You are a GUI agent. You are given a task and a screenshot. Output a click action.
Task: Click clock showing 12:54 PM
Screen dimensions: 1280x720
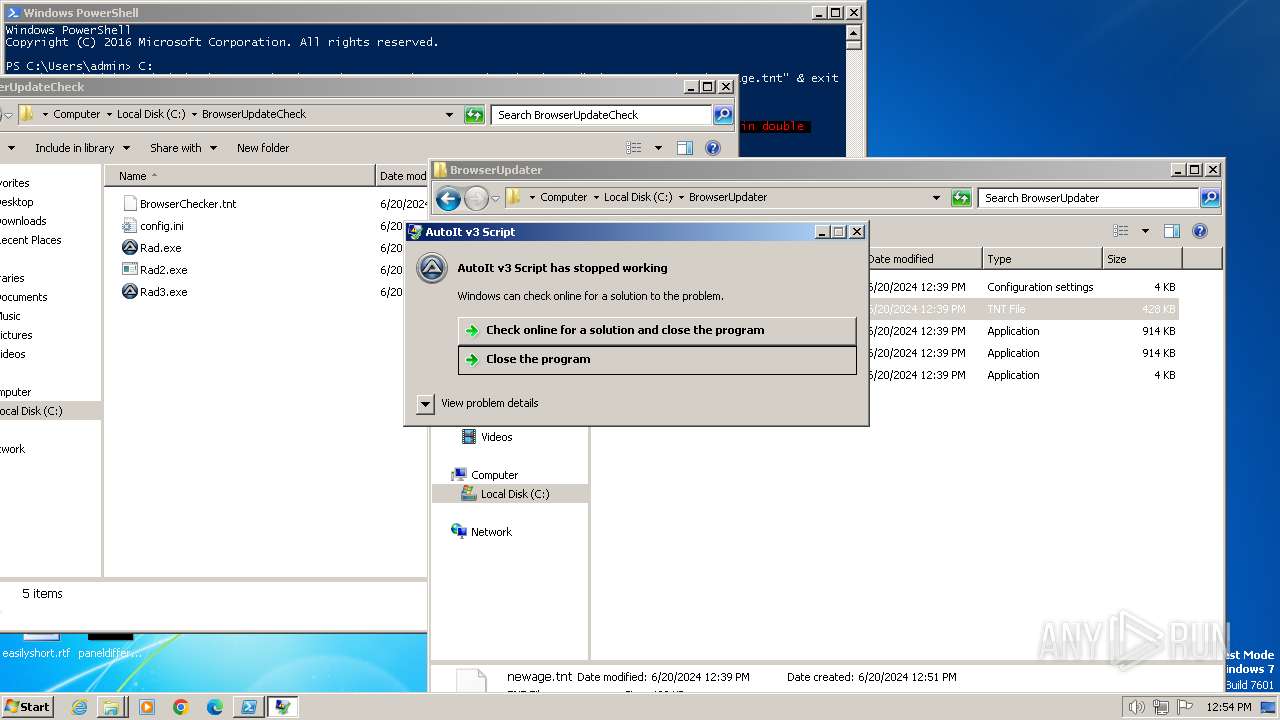[x=1228, y=707]
